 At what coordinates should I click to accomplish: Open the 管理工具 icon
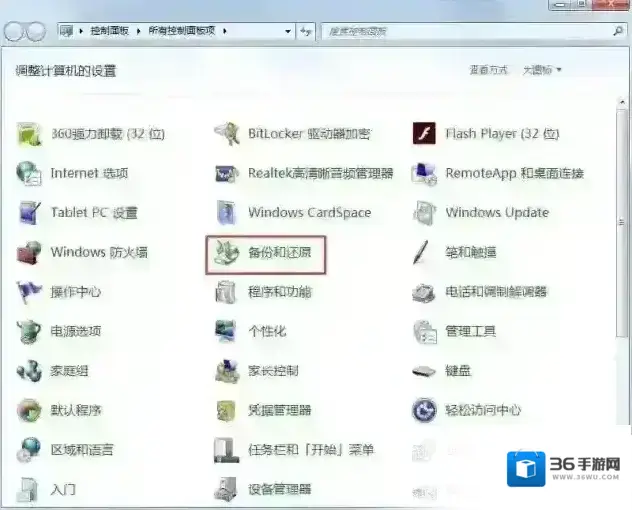tap(425, 331)
